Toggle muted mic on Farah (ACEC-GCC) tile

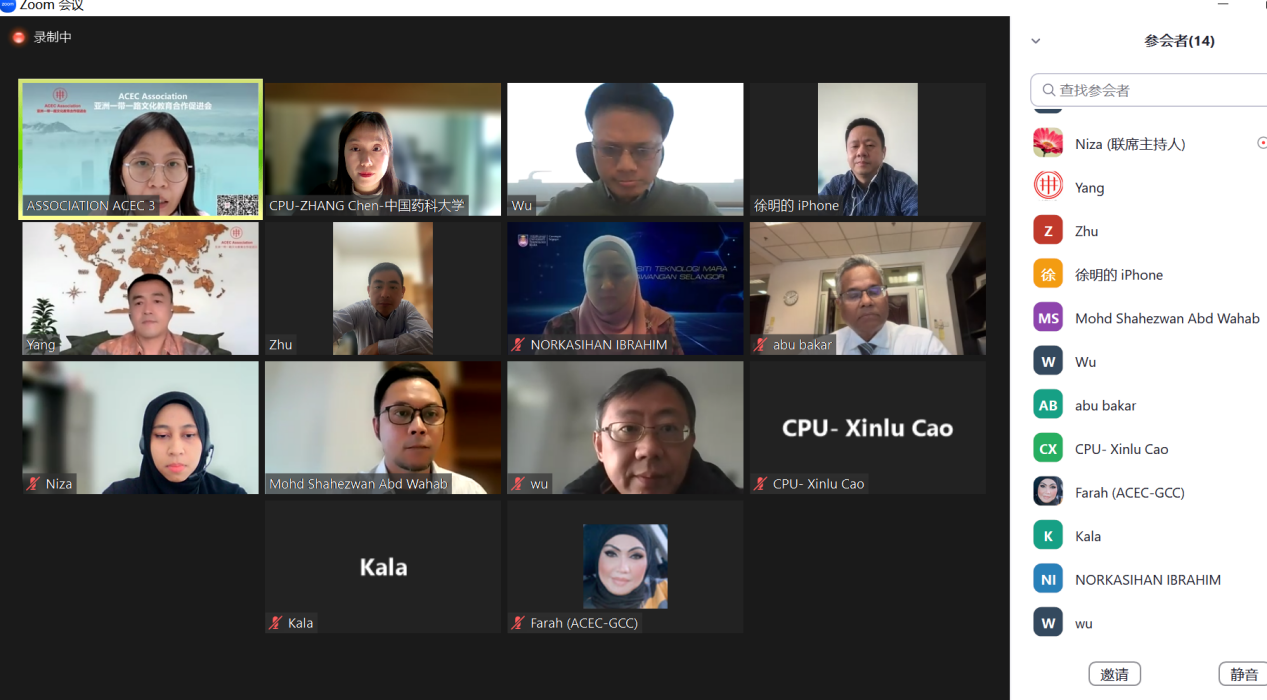[x=518, y=623]
